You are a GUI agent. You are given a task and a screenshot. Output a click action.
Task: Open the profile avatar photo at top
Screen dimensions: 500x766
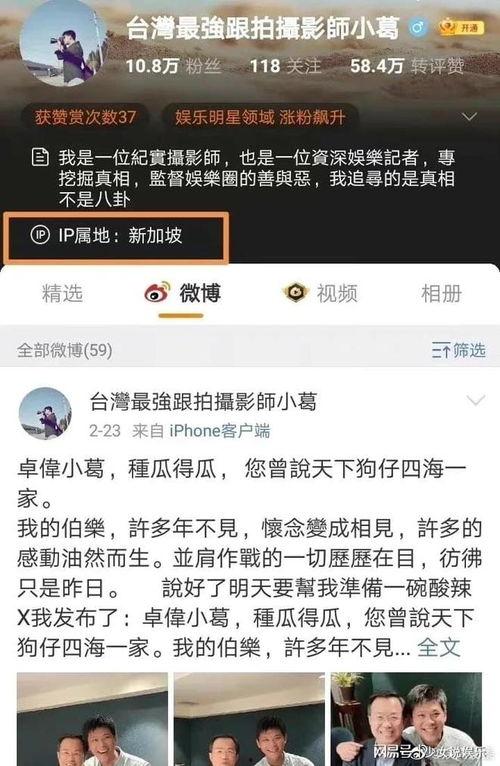(63, 43)
